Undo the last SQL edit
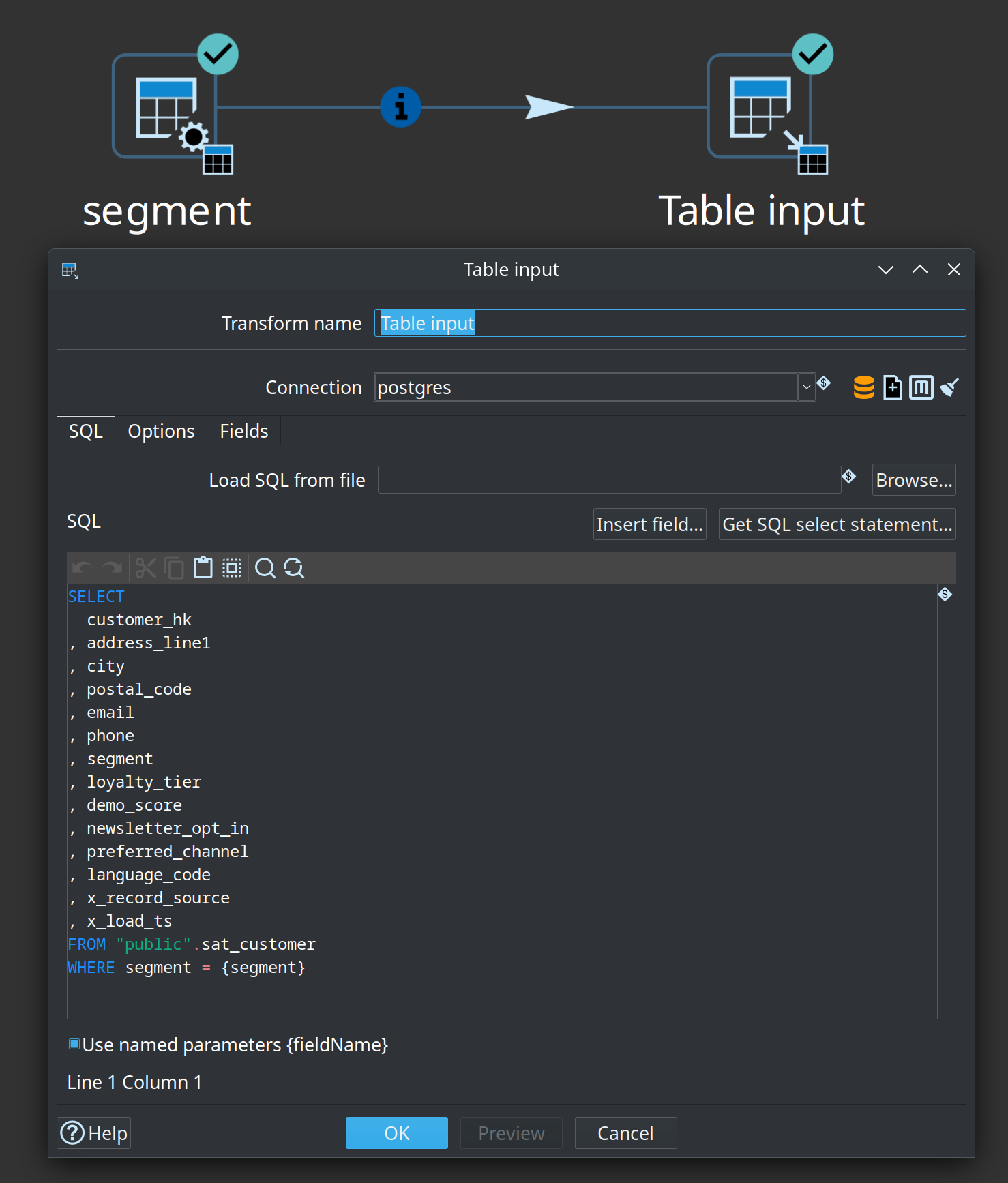Image resolution: width=1008 pixels, height=1183 pixels. click(83, 567)
